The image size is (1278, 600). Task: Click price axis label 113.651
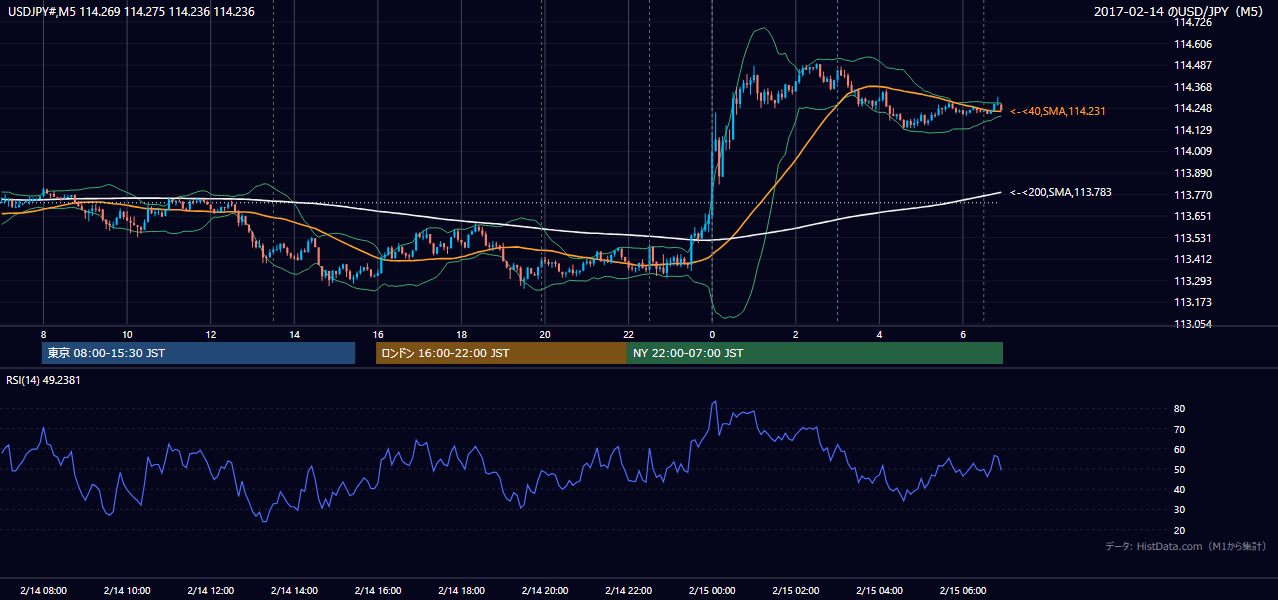click(x=1192, y=216)
